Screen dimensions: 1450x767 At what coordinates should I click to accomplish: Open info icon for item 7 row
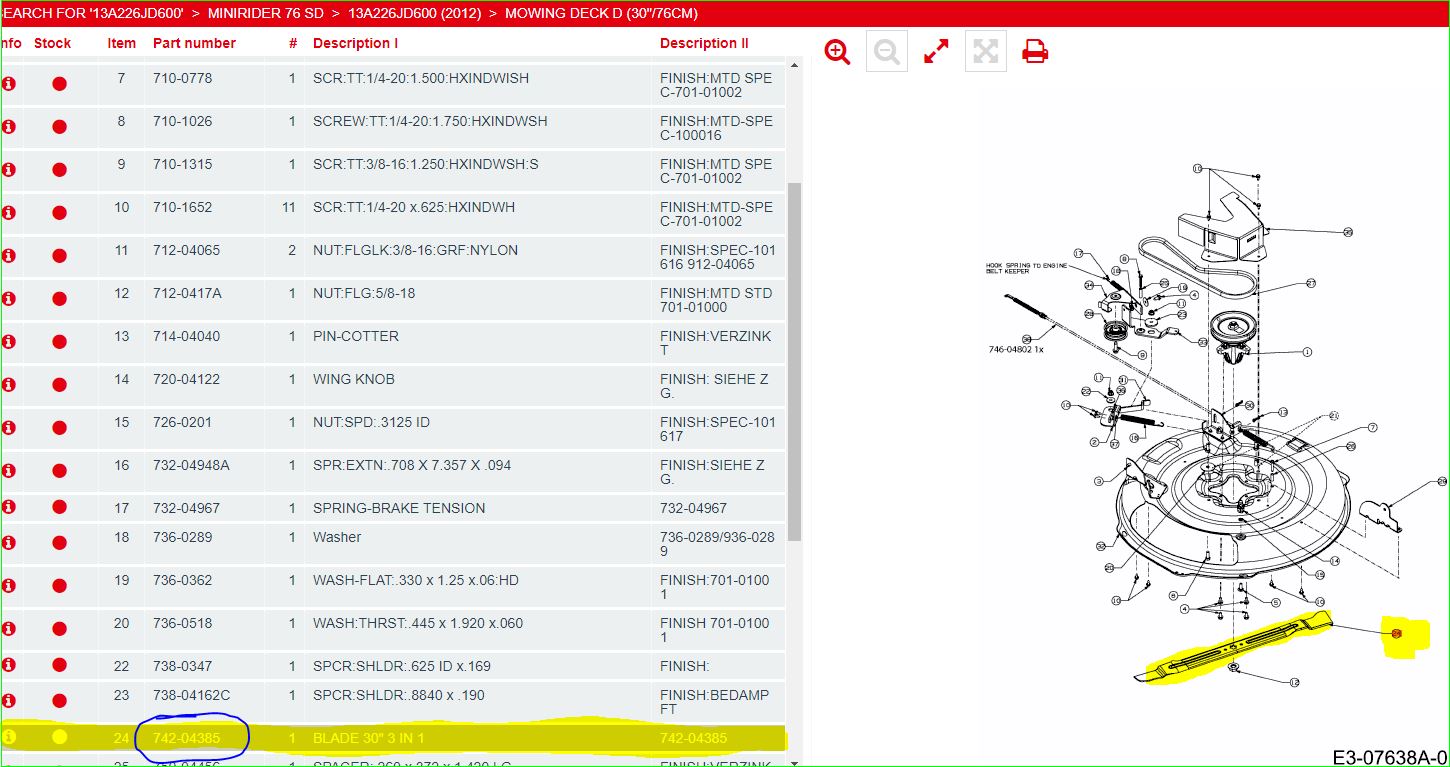9,84
